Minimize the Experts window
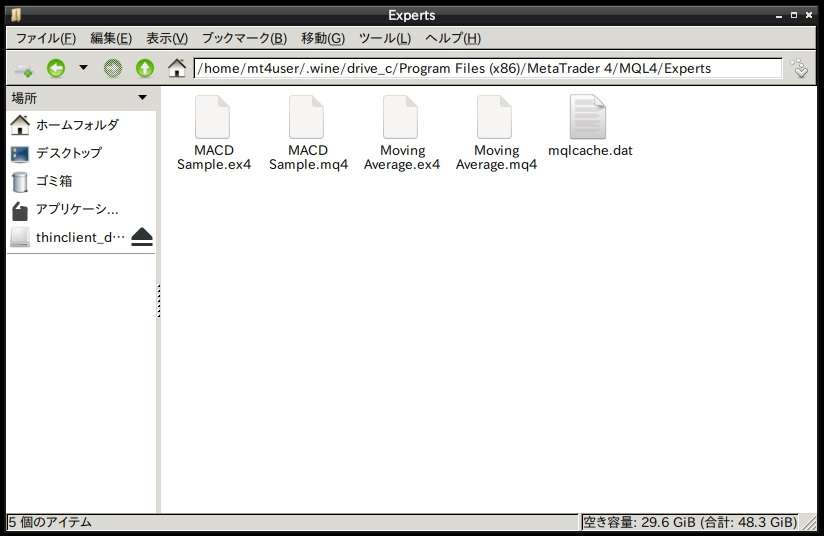 coord(779,16)
